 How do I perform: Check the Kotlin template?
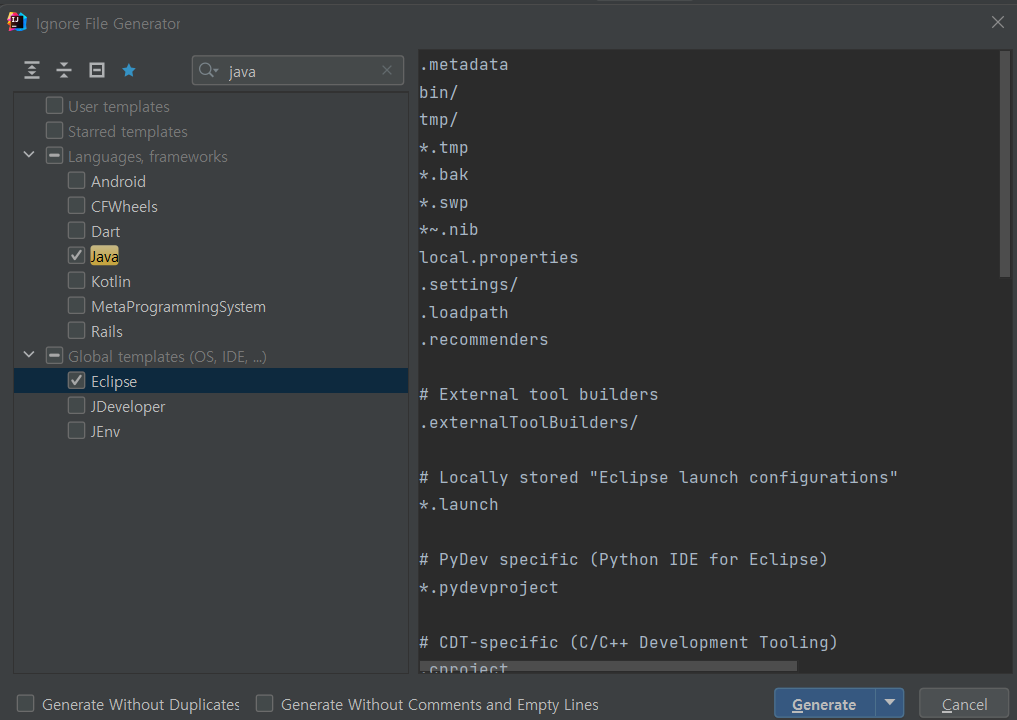[x=77, y=281]
